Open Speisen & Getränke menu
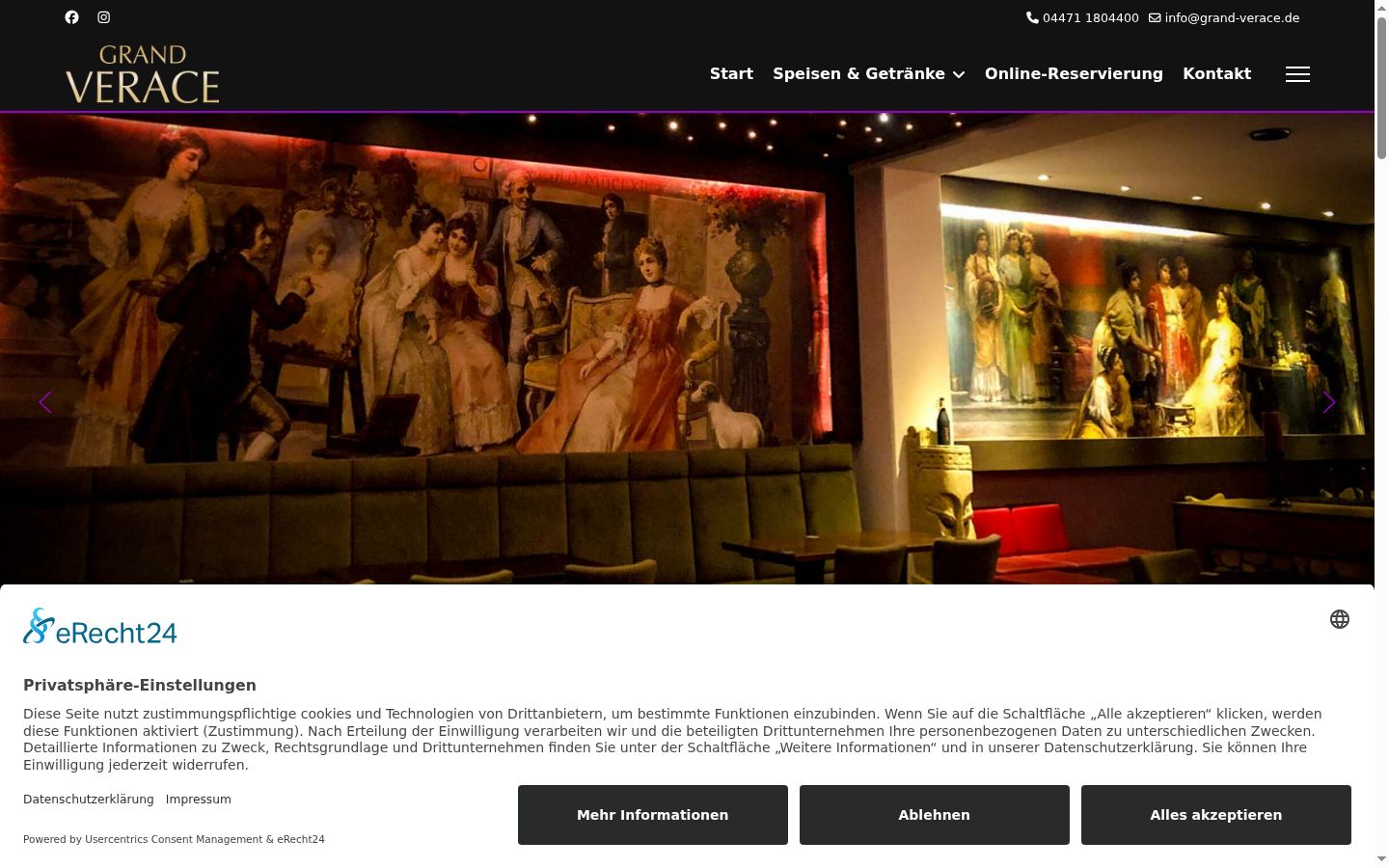 tap(858, 74)
